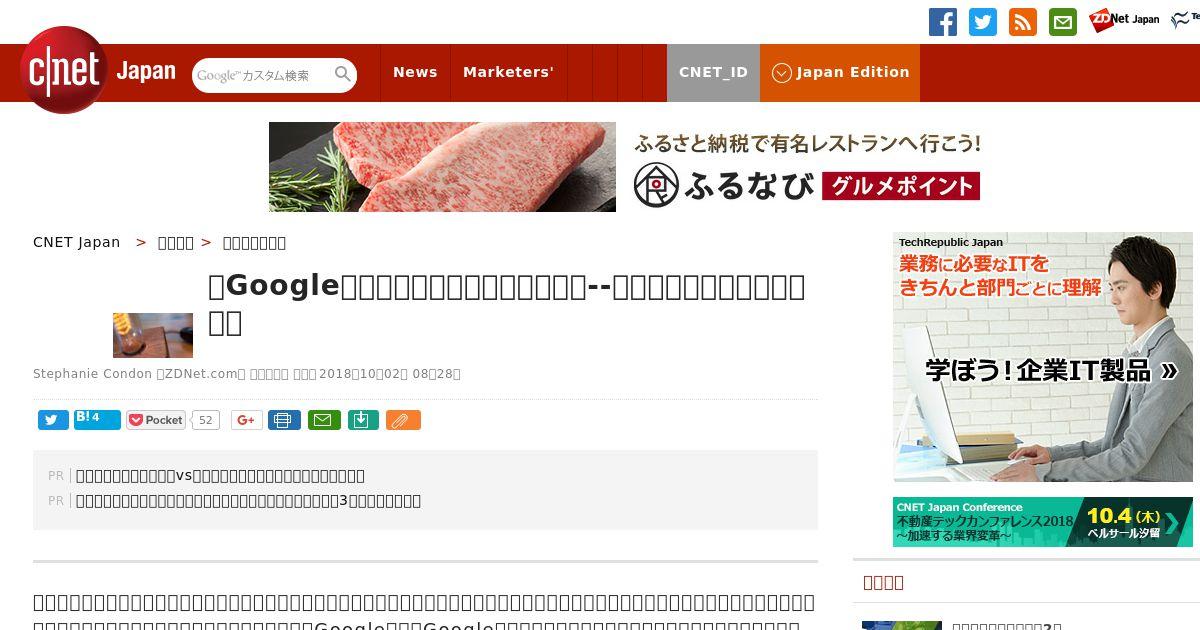The image size is (1200, 630).
Task: Open the Furunavi gourmet point banner ad
Action: pyautogui.click(x=625, y=167)
